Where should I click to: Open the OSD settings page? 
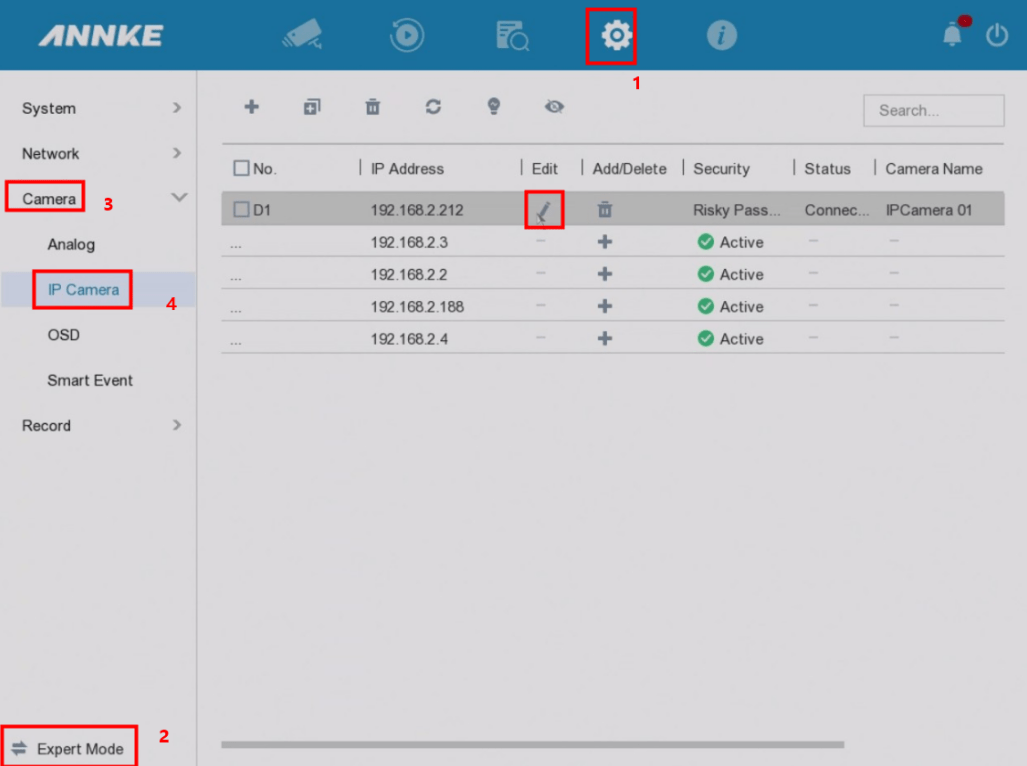pyautogui.click(x=63, y=335)
